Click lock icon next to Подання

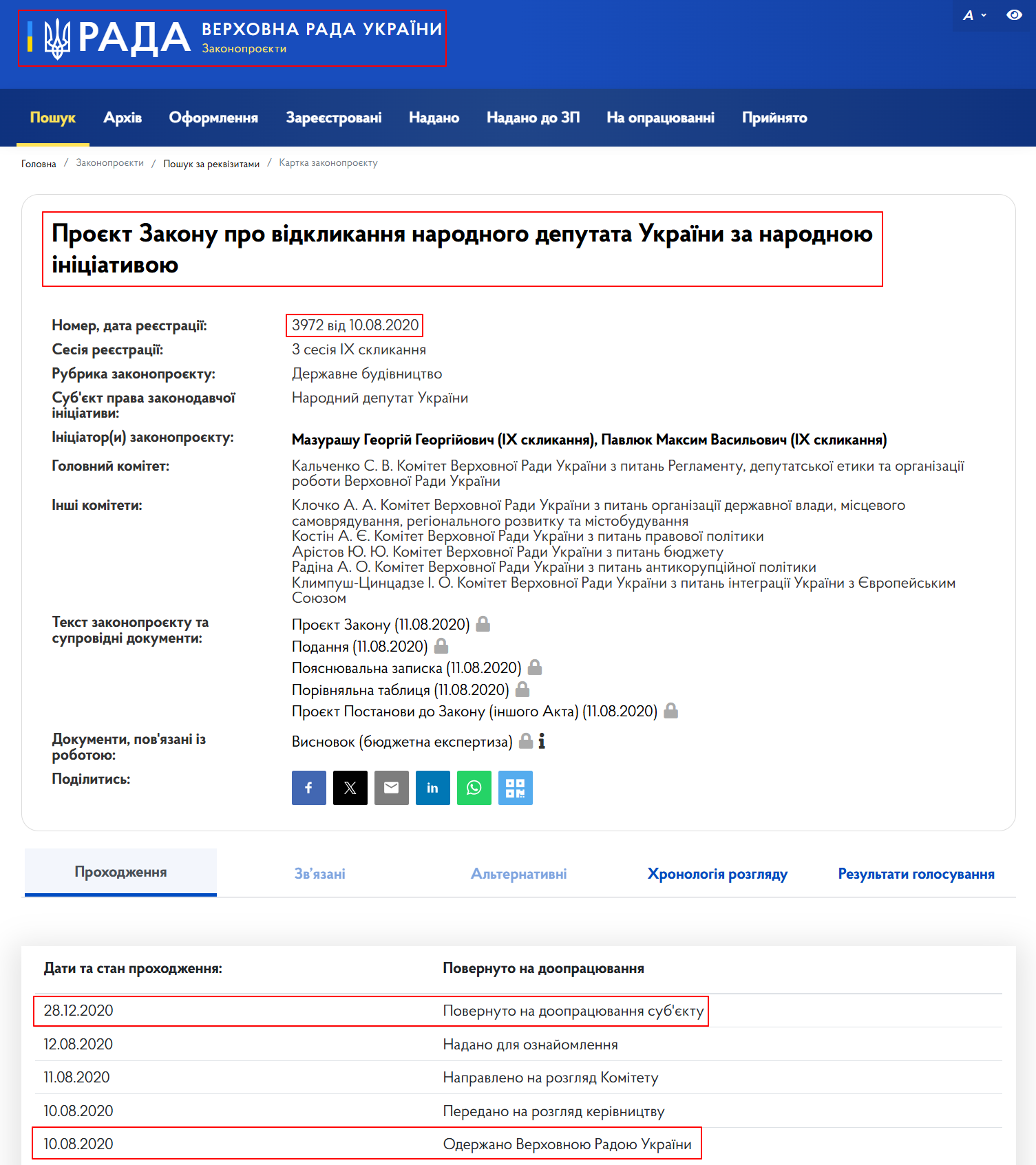pyautogui.click(x=441, y=645)
